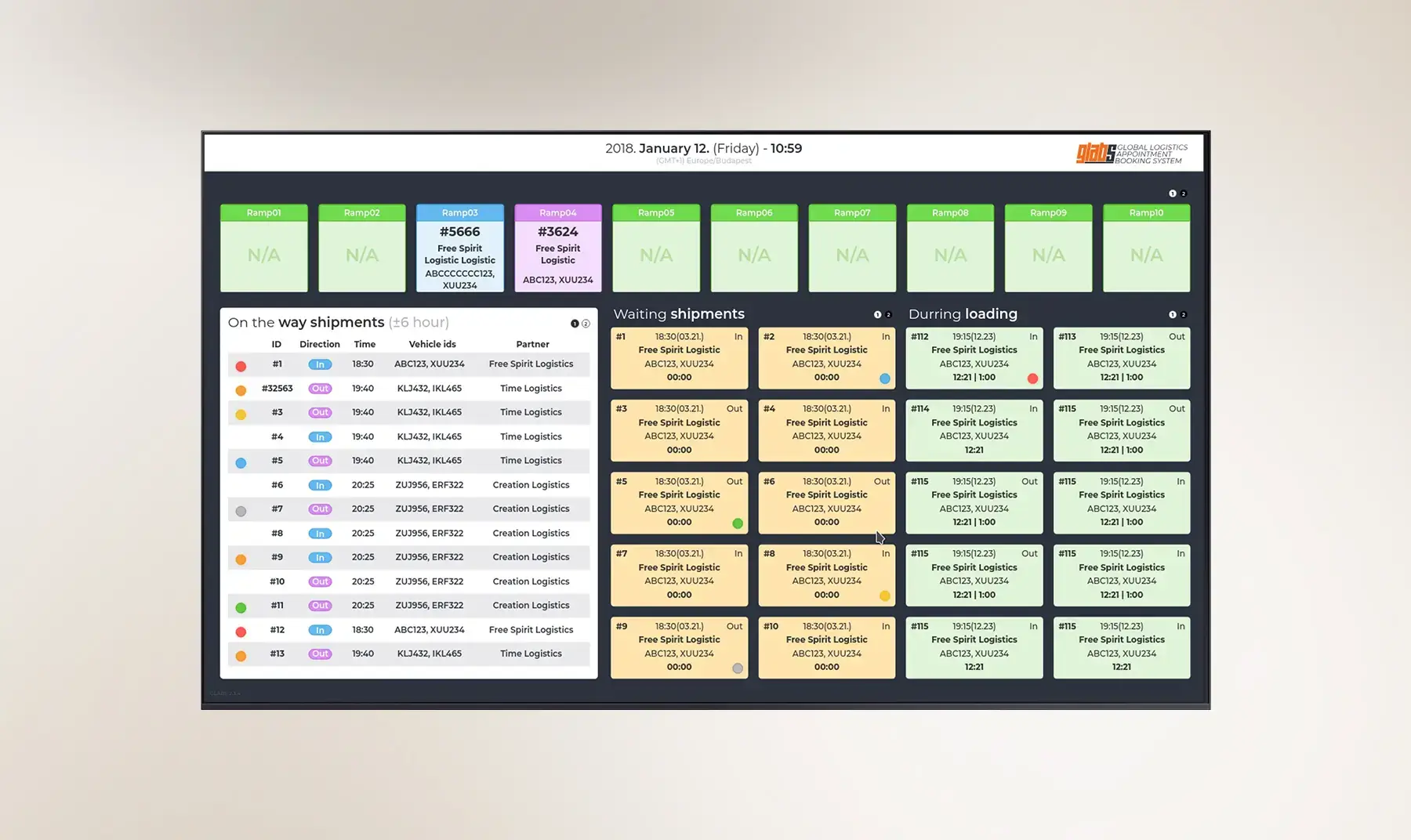Click the green status dot in row #11
This screenshot has width=1411, height=840.
241,607
